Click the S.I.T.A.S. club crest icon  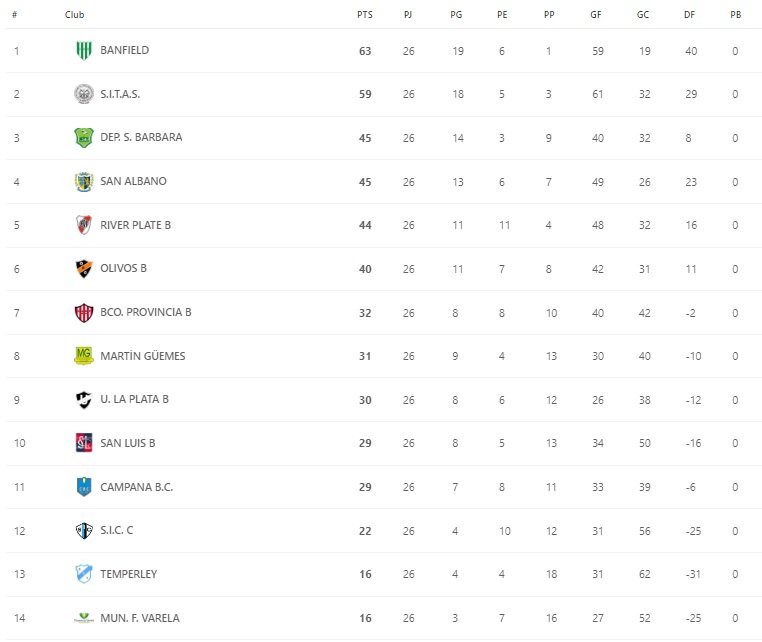[x=84, y=94]
